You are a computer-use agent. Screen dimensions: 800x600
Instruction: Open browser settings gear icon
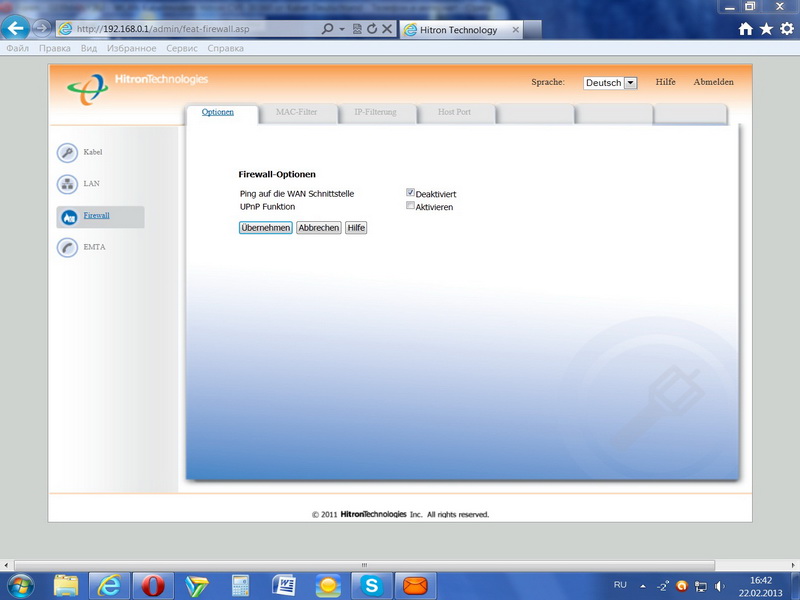786,30
